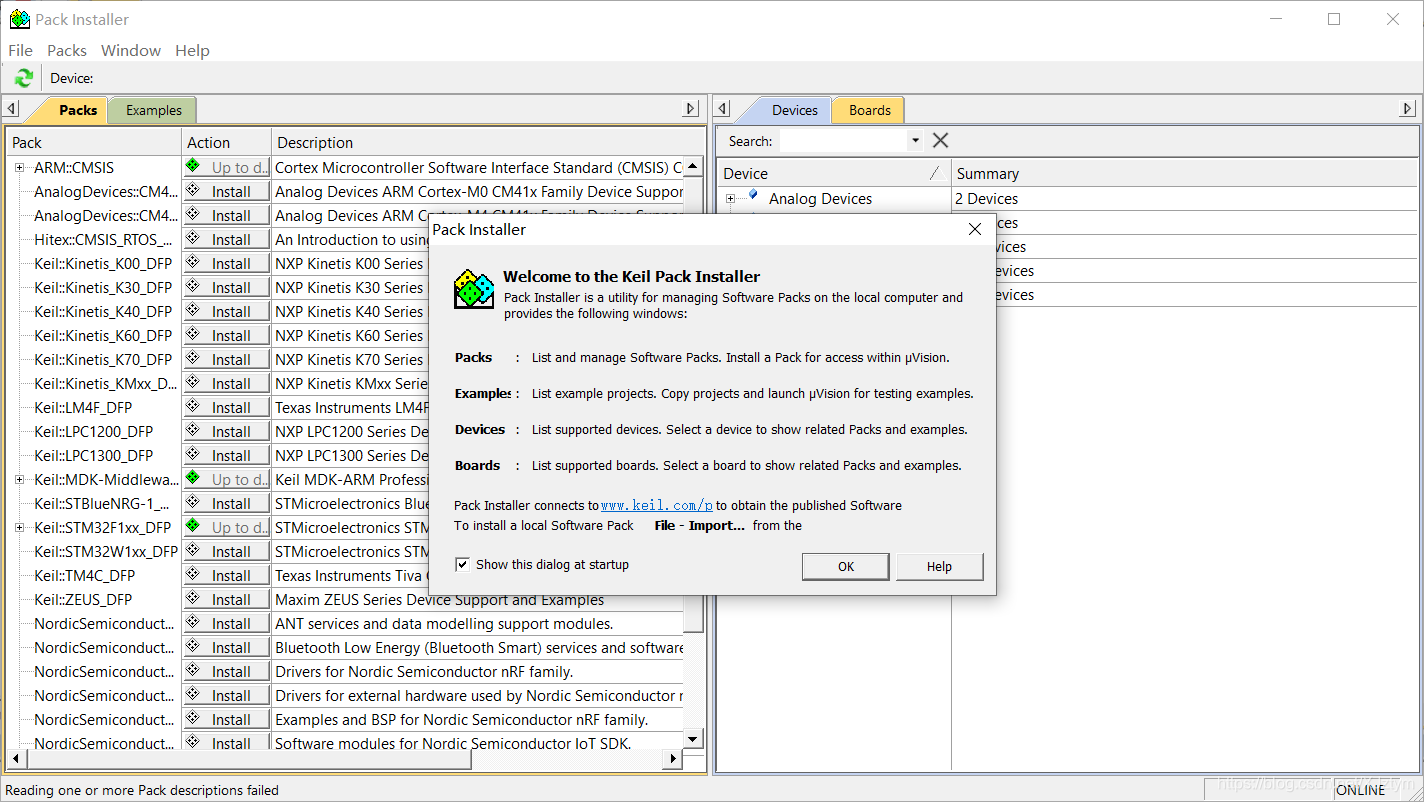
Task: Install the Keil::Kinetis_K00_DFP pack
Action: [x=226, y=264]
